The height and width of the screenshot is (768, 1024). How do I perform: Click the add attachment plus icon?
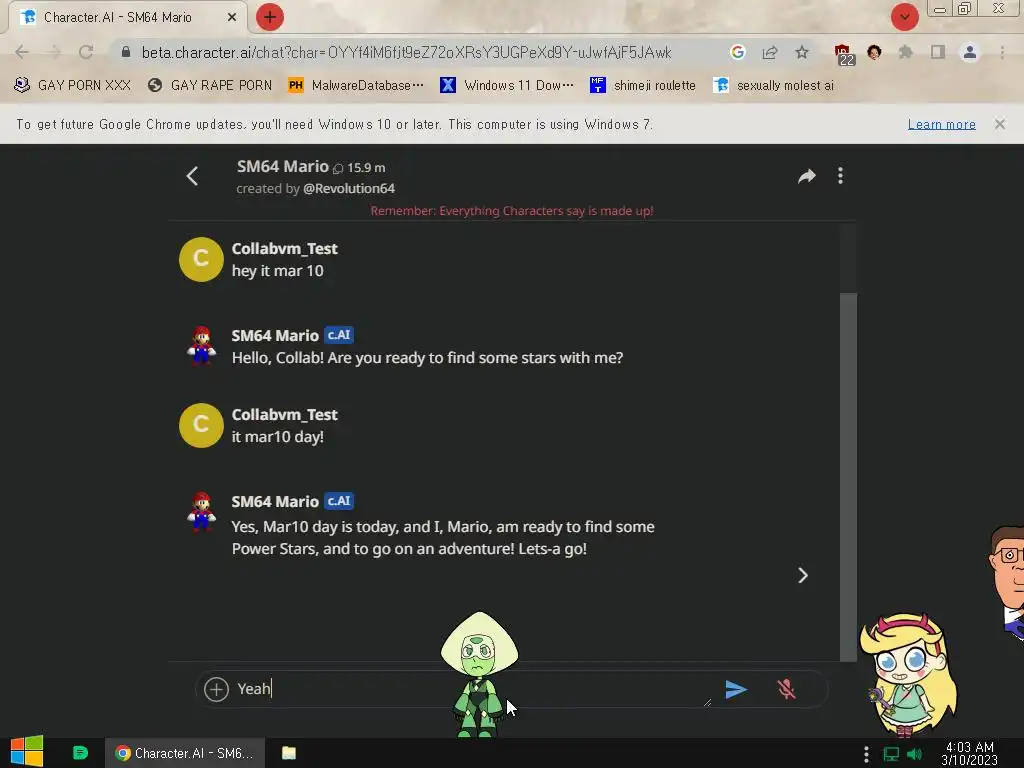(216, 689)
